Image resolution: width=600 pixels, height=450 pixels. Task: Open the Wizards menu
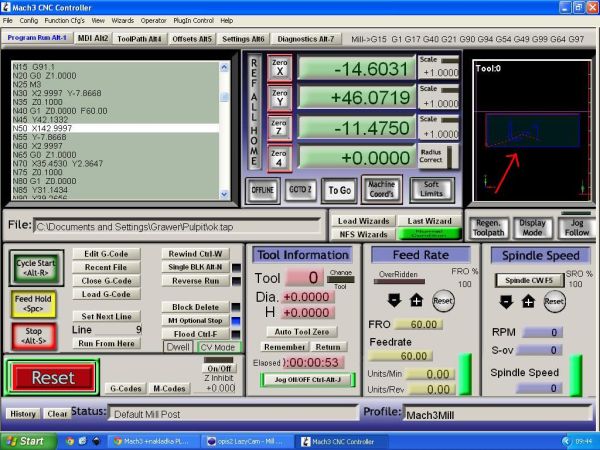pyautogui.click(x=122, y=21)
